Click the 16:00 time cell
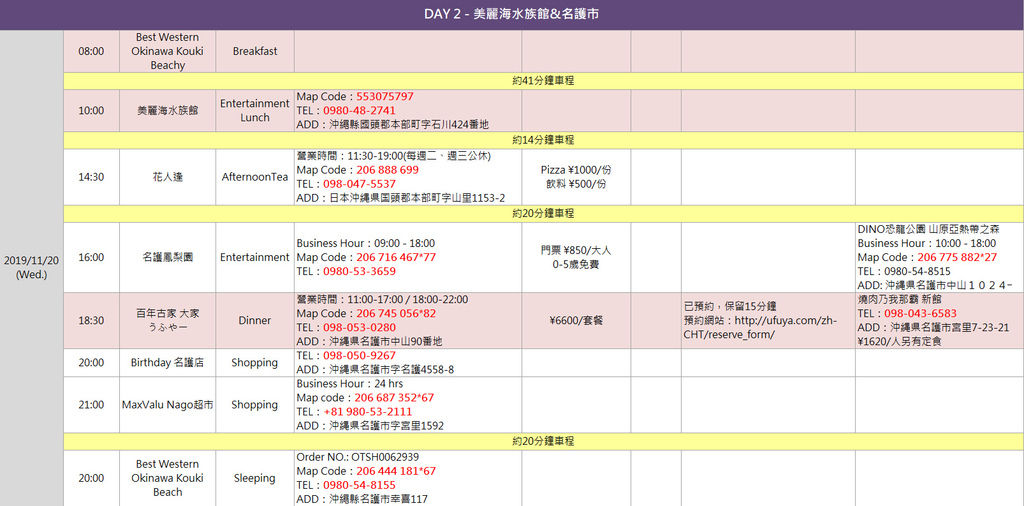Screen dimensions: 1024x506 pyautogui.click(x=91, y=257)
